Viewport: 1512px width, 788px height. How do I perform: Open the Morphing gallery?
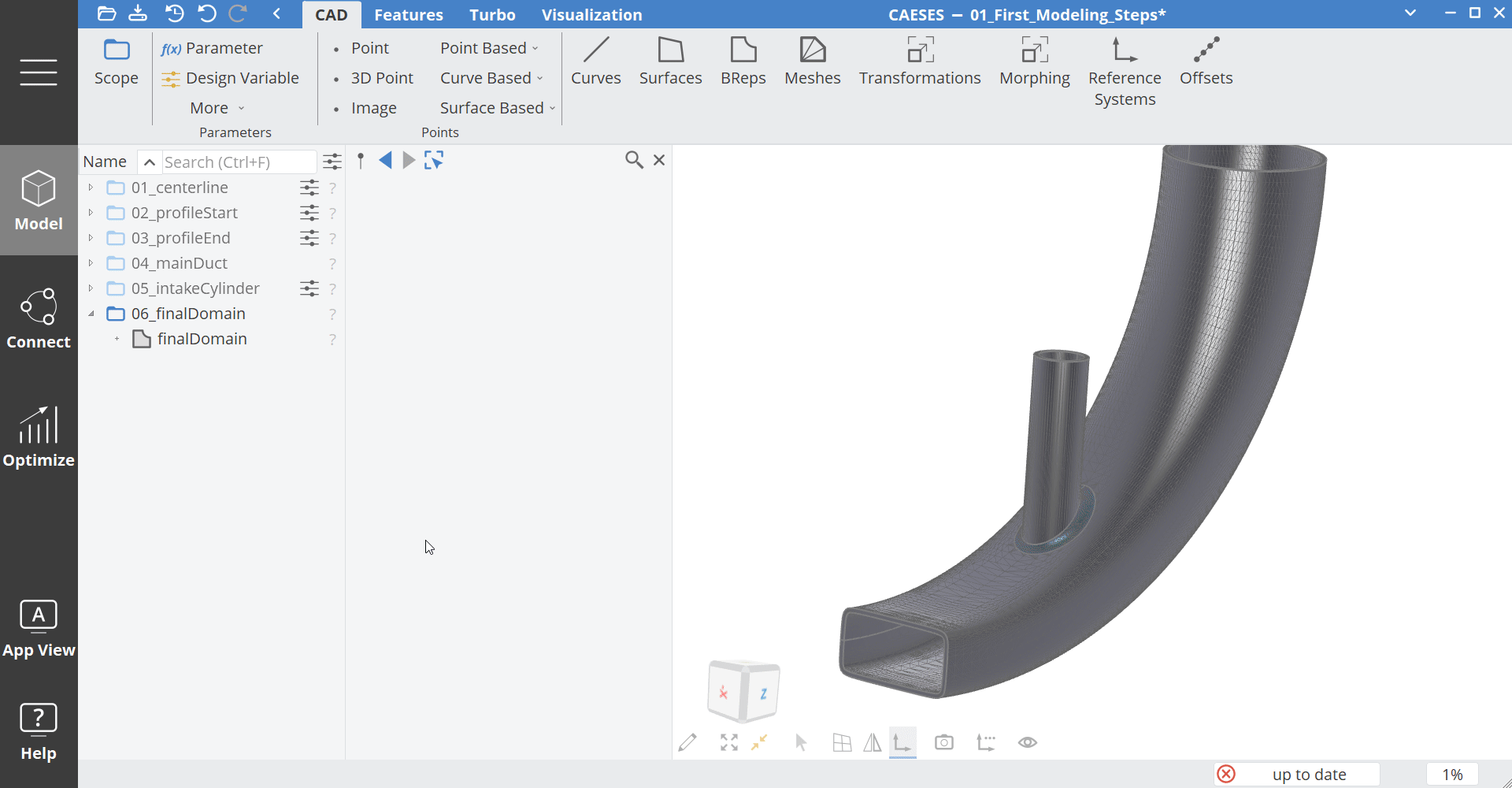(1035, 62)
